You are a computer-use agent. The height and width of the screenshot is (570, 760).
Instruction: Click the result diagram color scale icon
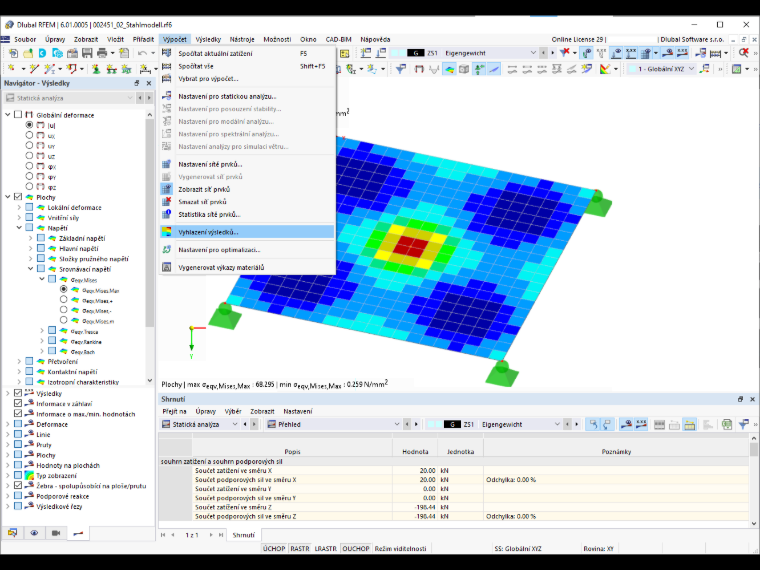pos(604,69)
